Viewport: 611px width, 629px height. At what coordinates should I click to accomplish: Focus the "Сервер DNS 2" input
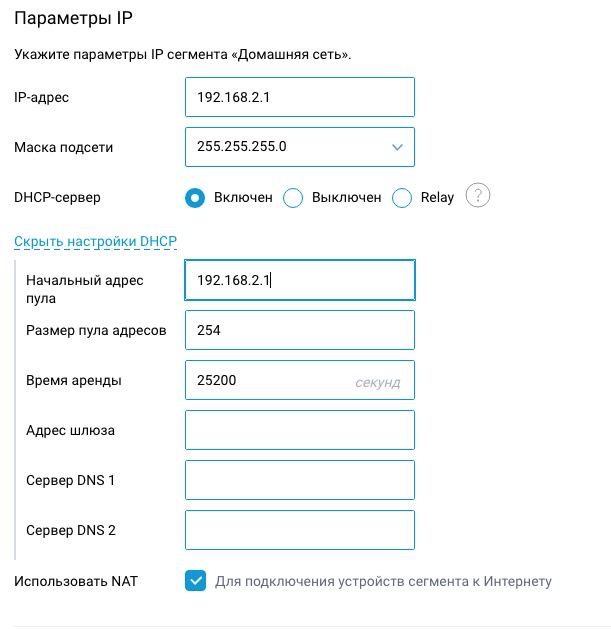tap(300, 530)
